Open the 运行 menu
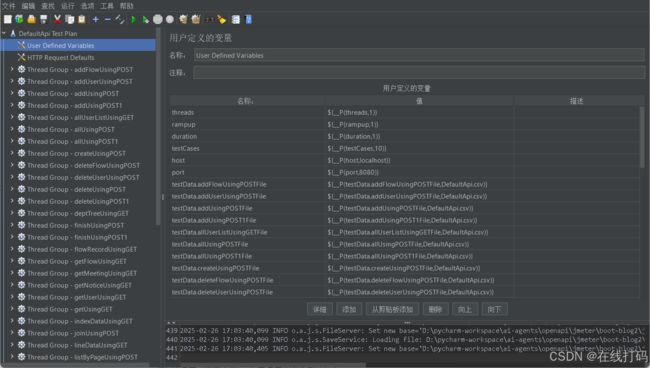The width and height of the screenshot is (650, 368). 68,6
